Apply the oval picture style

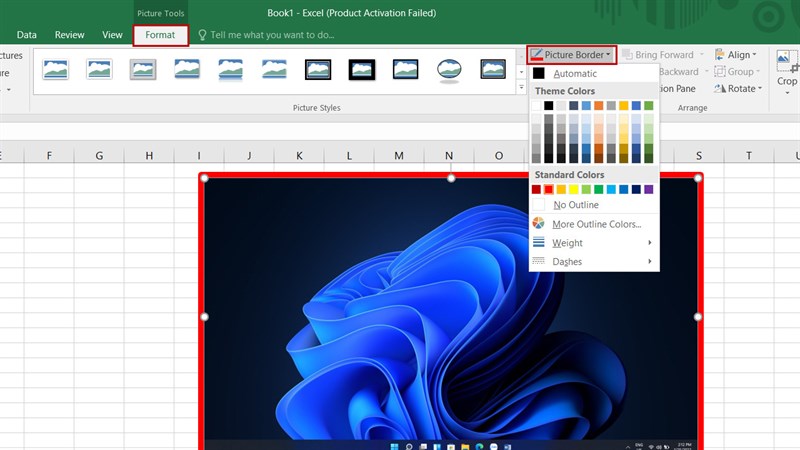tap(449, 70)
